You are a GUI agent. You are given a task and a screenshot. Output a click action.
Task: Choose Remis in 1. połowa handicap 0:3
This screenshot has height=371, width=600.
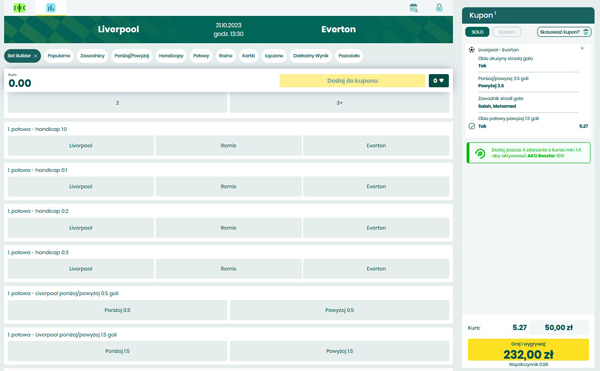228,269
